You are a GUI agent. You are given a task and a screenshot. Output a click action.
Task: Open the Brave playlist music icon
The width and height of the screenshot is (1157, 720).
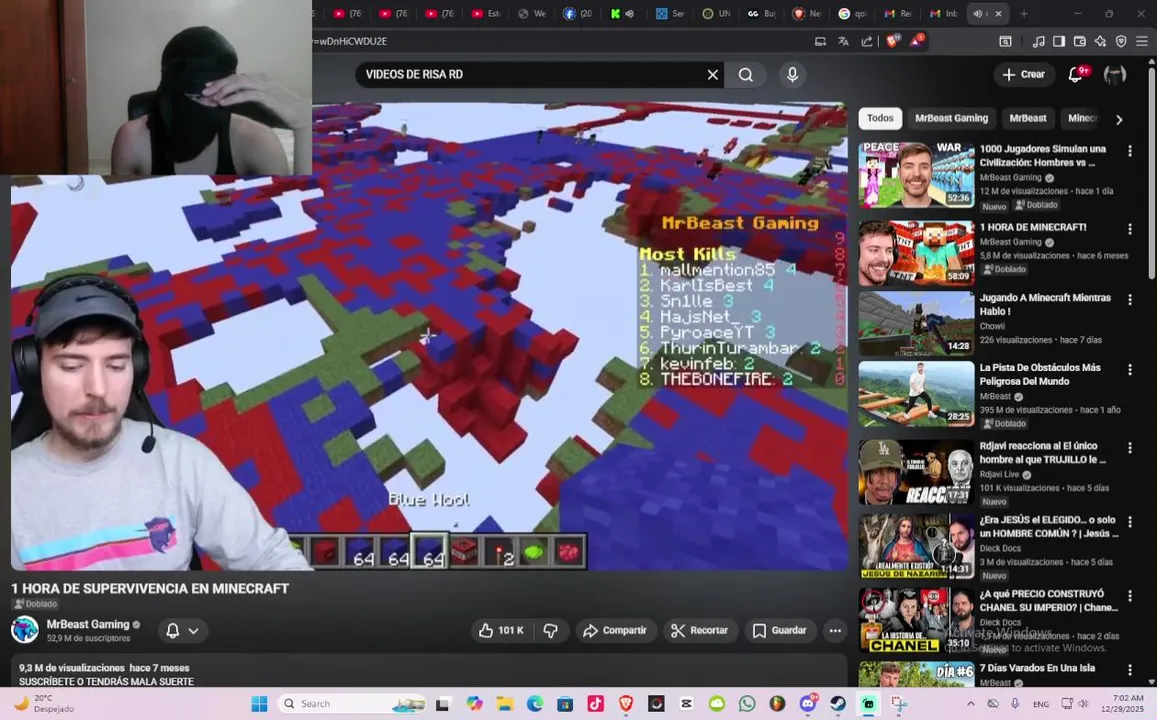point(1038,41)
